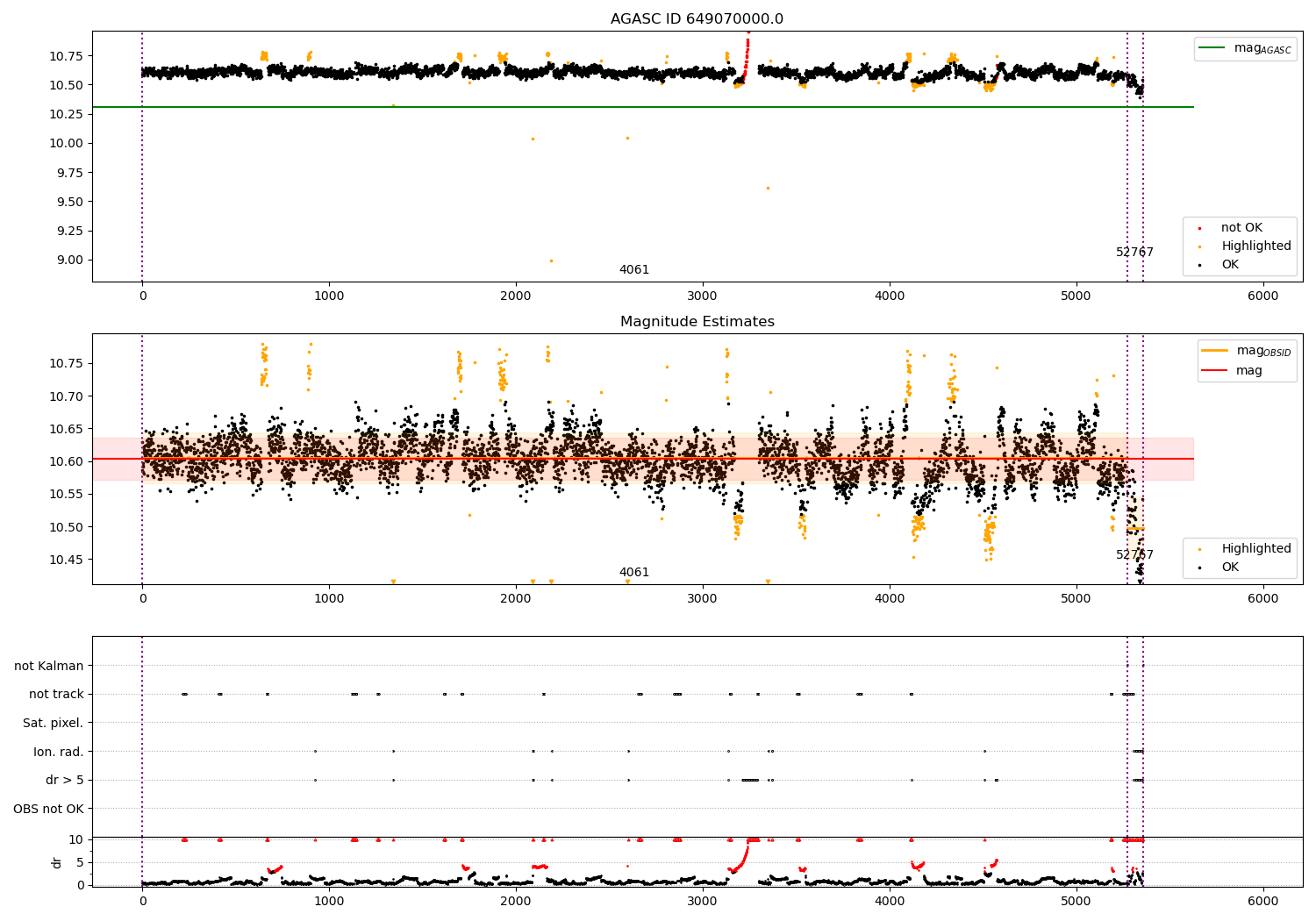The width and height of the screenshot is (1316, 921).
Task: Click '1000' on the Magnitude Estimates x-axis
Action: tap(329, 599)
